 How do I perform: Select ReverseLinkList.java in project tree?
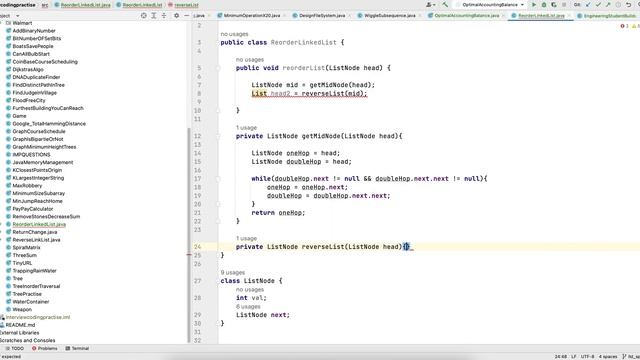36,240
